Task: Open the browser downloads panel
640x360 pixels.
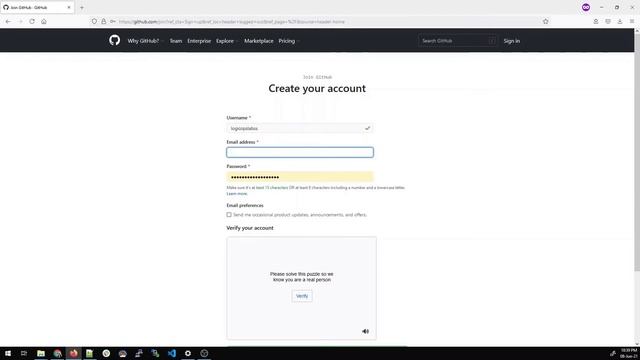Action: click(620, 21)
